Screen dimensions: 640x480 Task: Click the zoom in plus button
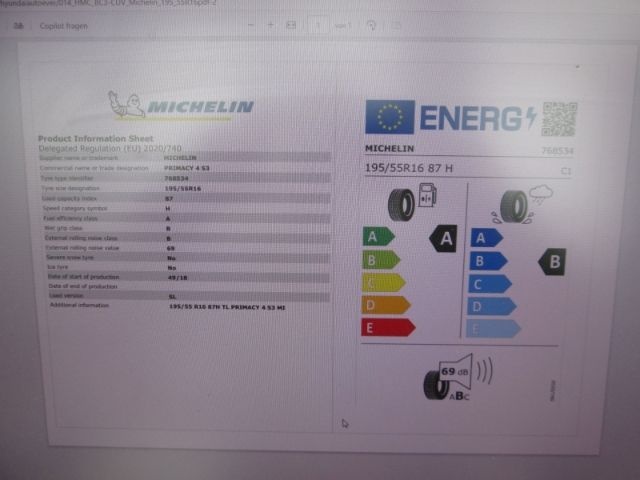click(x=270, y=25)
